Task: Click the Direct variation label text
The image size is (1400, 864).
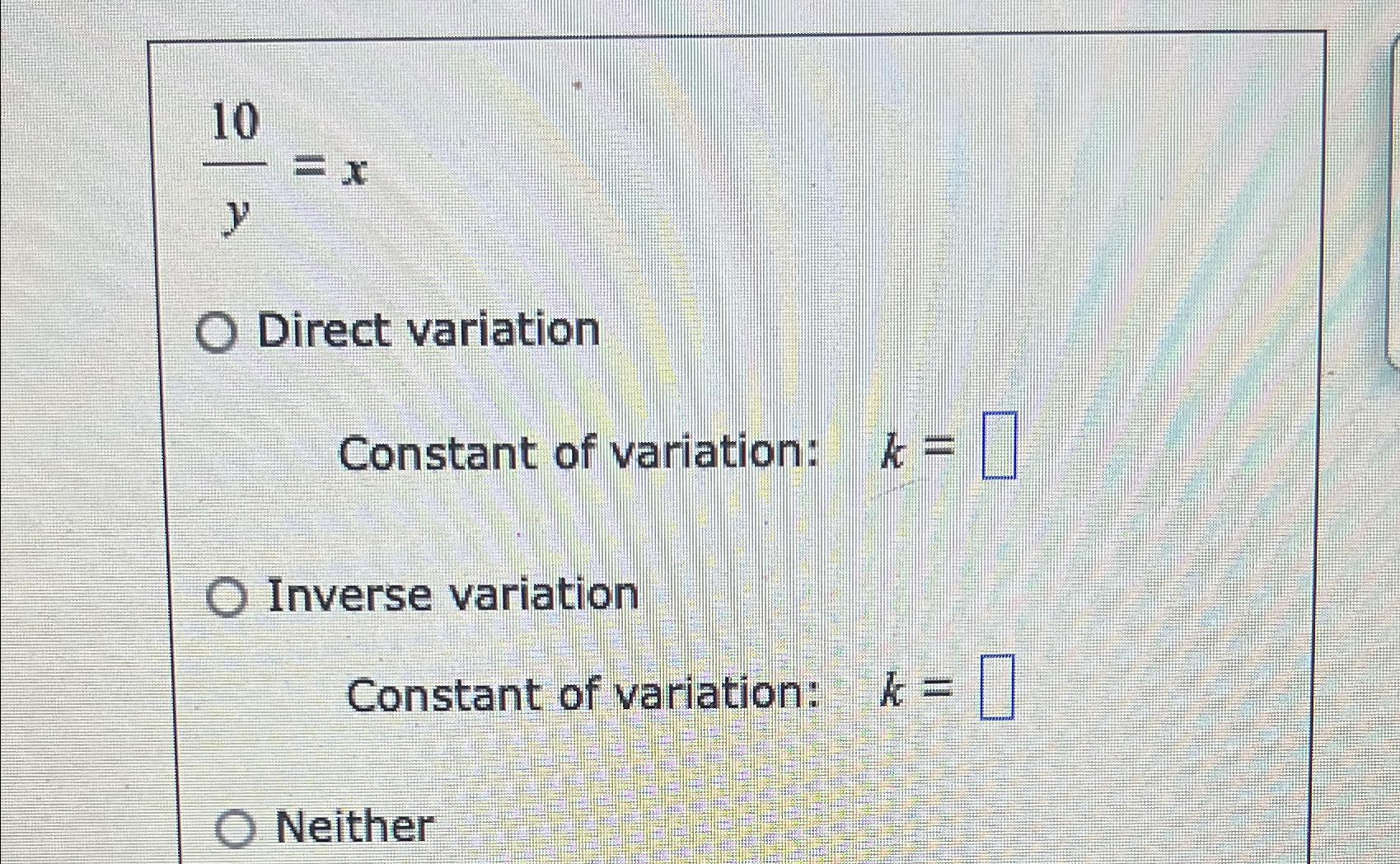Action: click(x=428, y=331)
